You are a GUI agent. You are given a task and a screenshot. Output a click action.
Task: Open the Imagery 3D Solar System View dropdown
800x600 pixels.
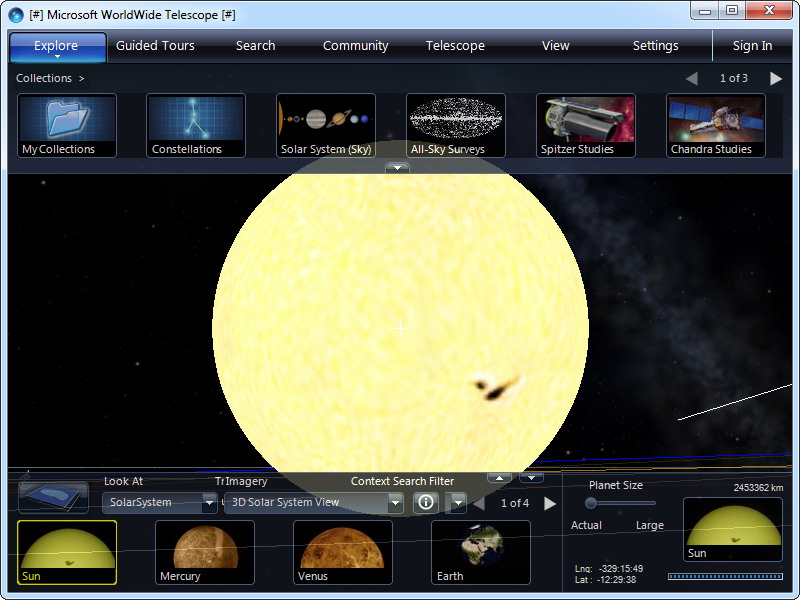(314, 503)
